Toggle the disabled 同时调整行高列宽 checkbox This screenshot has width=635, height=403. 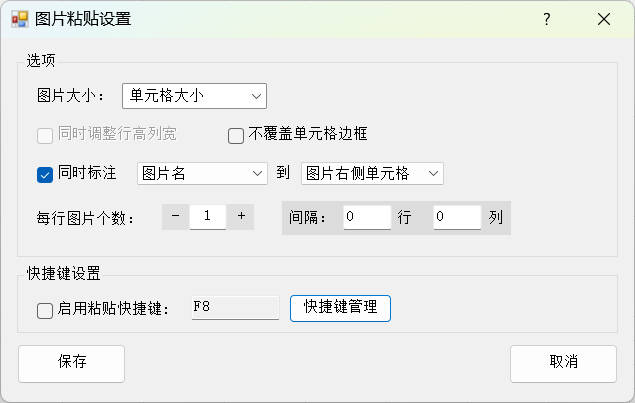pyautogui.click(x=45, y=135)
